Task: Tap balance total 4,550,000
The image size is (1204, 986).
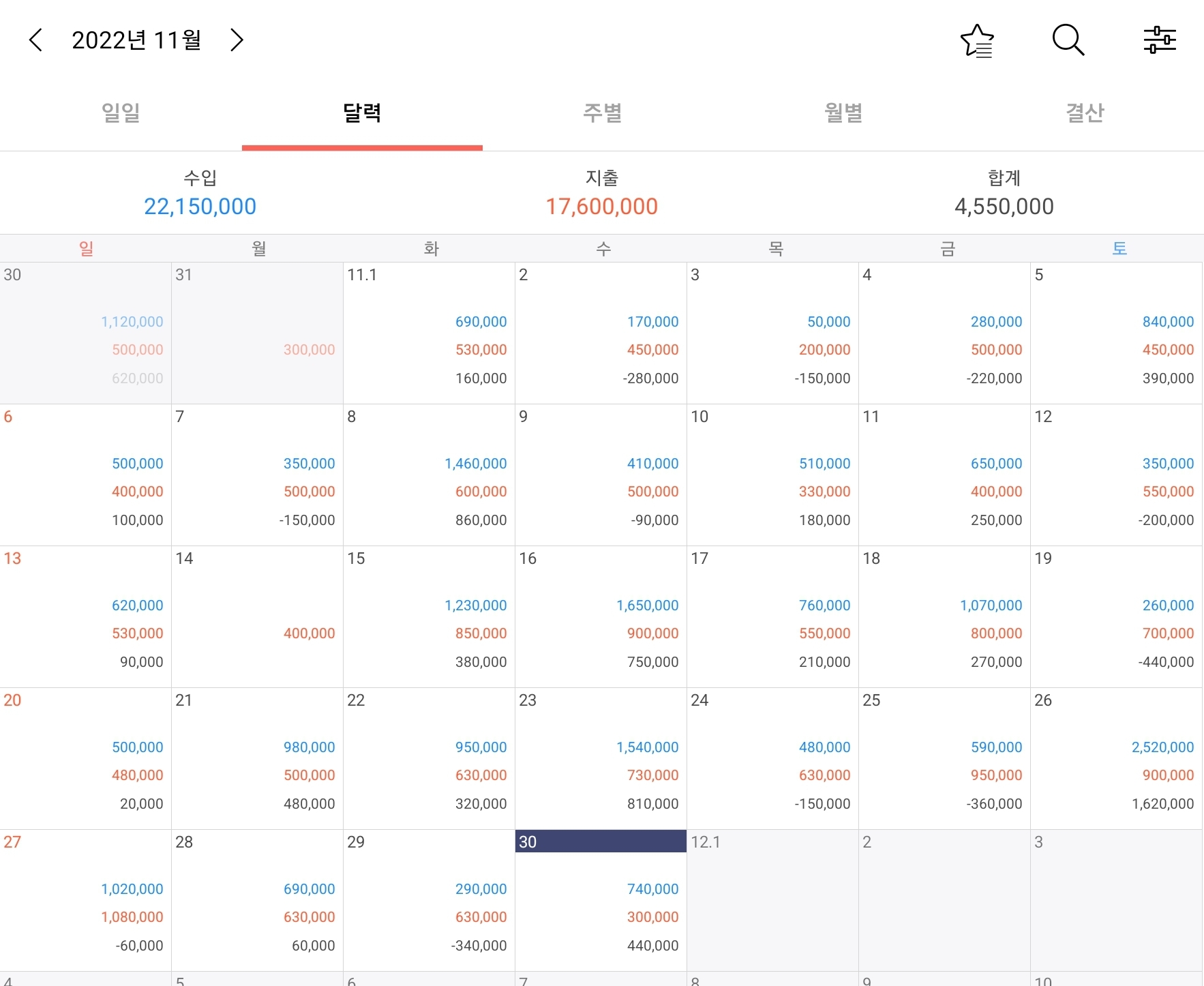Action: point(1004,206)
